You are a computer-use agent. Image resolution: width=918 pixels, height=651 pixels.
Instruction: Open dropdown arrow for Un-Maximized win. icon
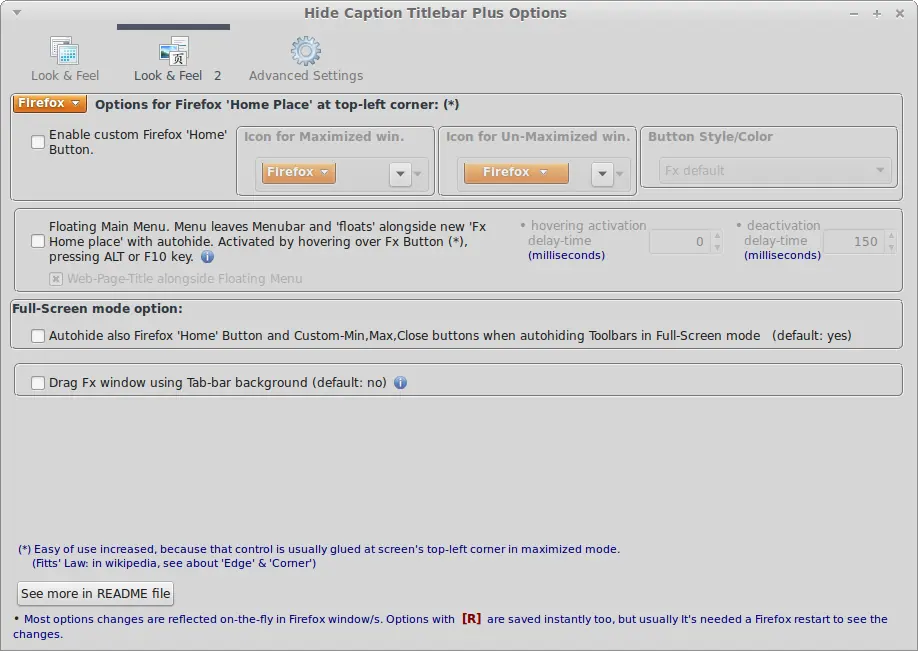coord(602,174)
